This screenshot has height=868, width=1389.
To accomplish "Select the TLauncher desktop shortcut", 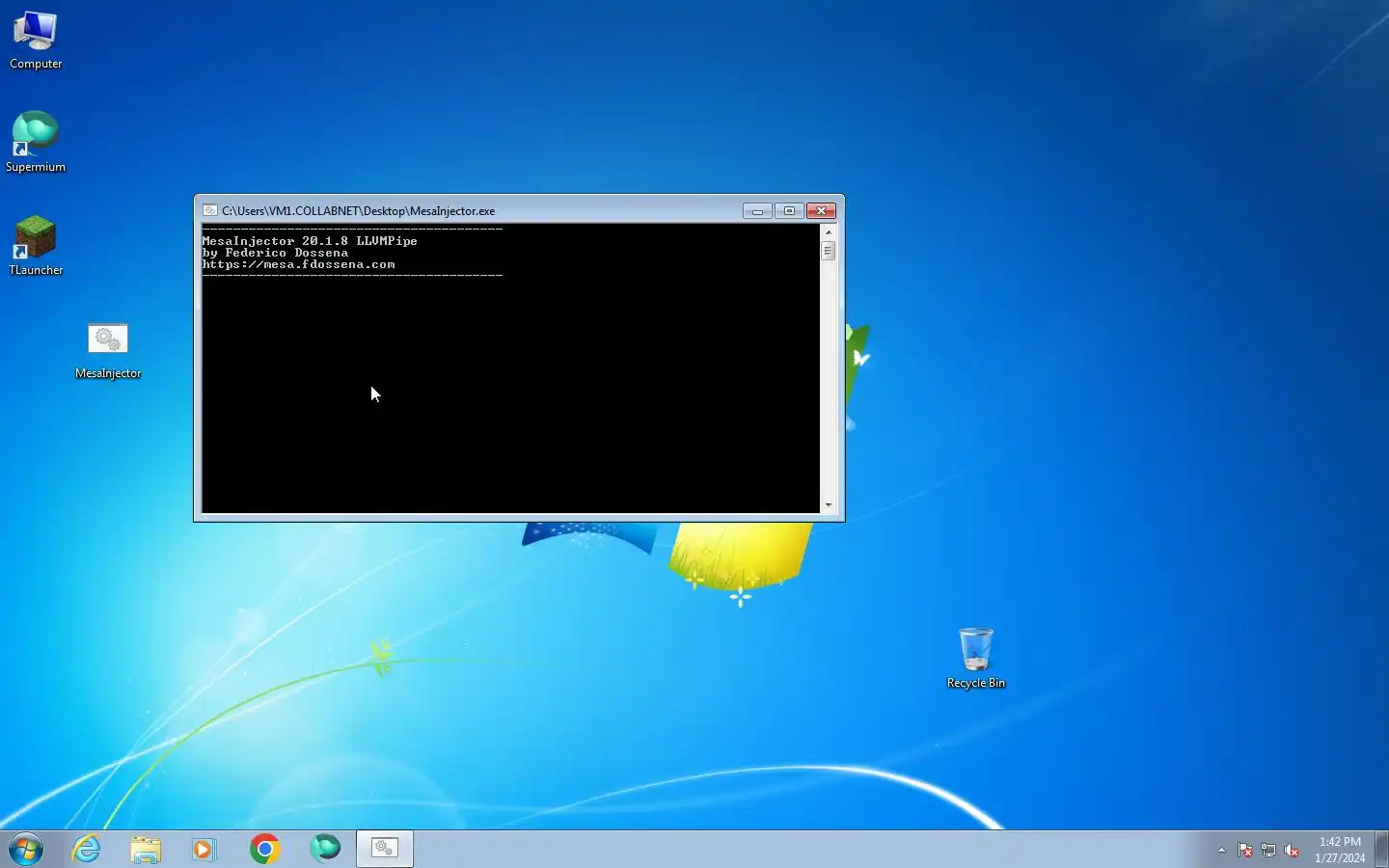I will [36, 246].
